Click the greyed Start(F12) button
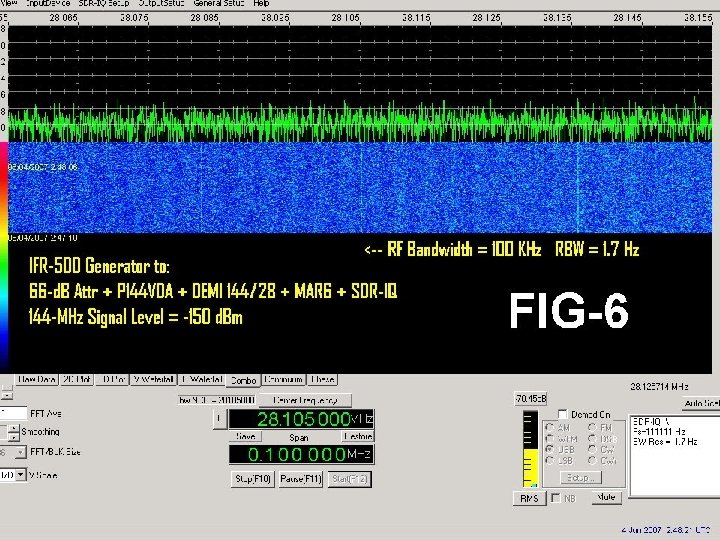The width and height of the screenshot is (720, 540). click(349, 478)
